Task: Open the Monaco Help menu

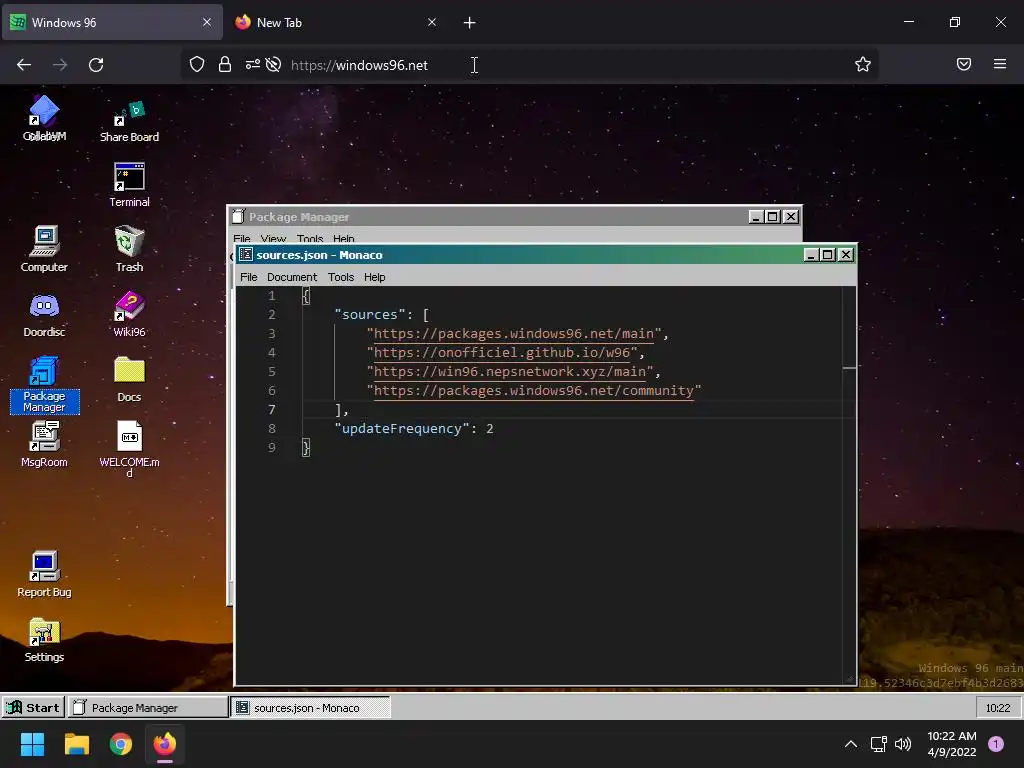Action: [x=374, y=277]
